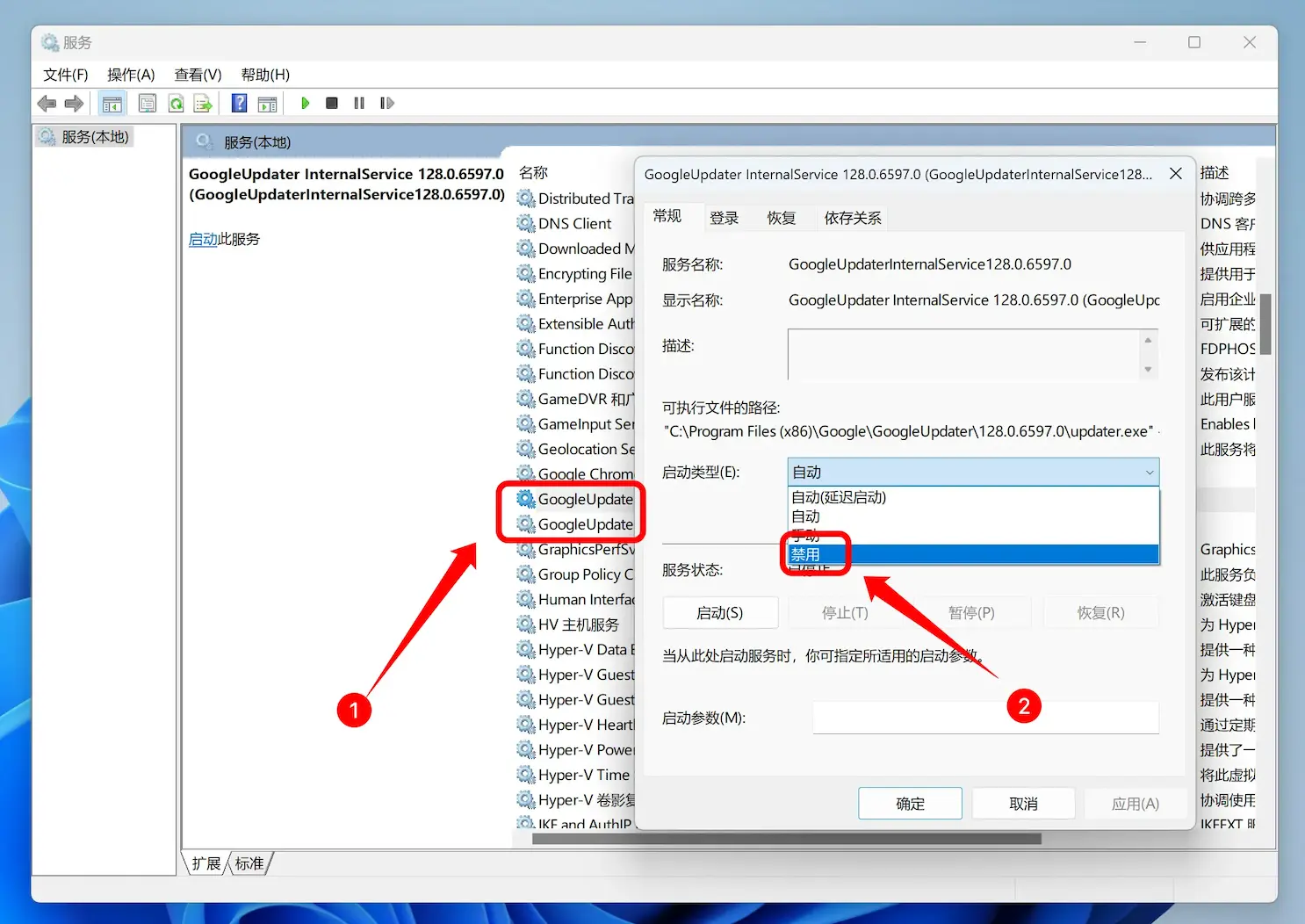Image resolution: width=1305 pixels, height=924 pixels.
Task: Click gear icon of DNS Client service
Action: (525, 223)
